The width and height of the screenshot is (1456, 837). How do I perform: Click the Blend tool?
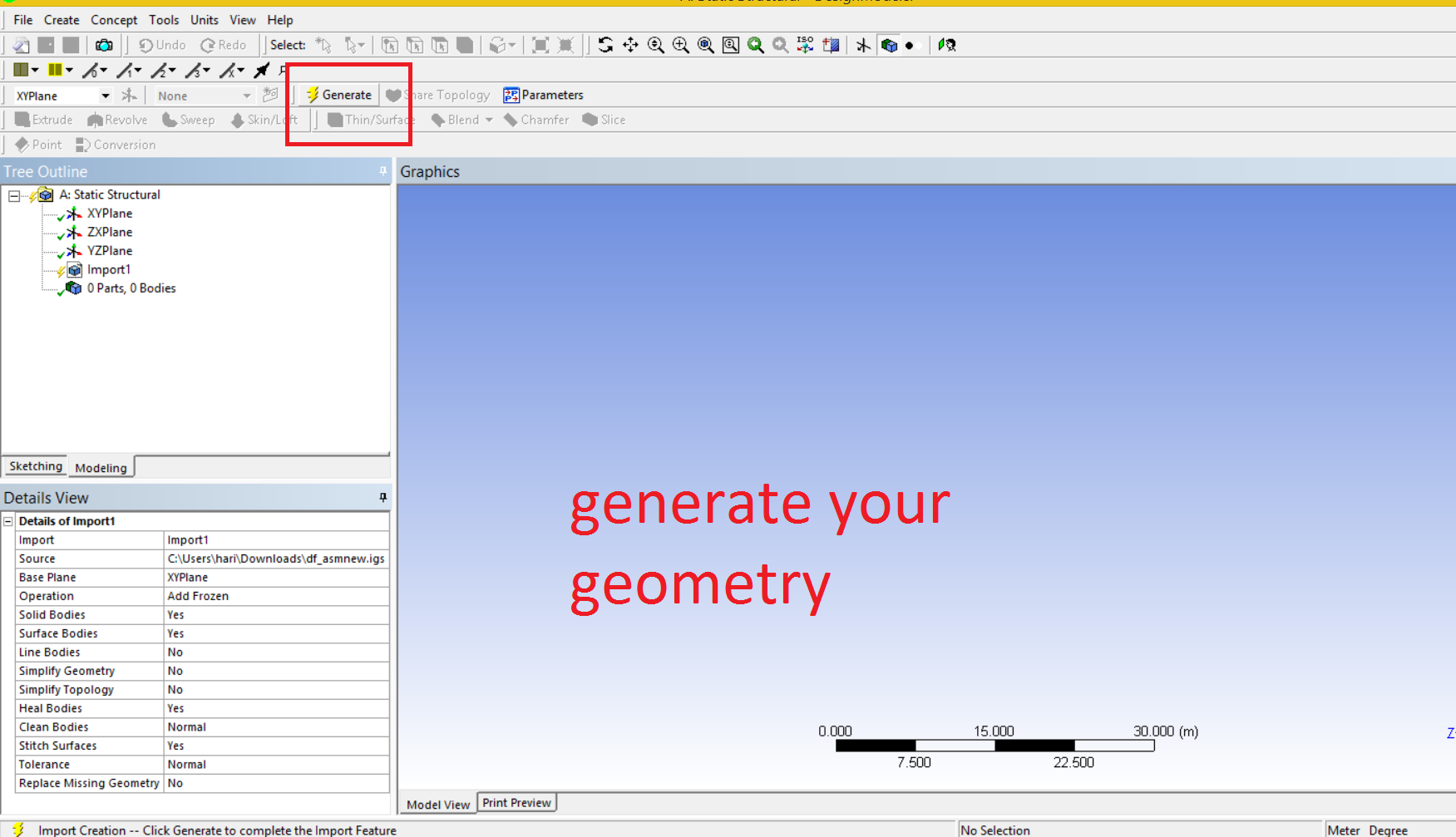pyautogui.click(x=462, y=120)
